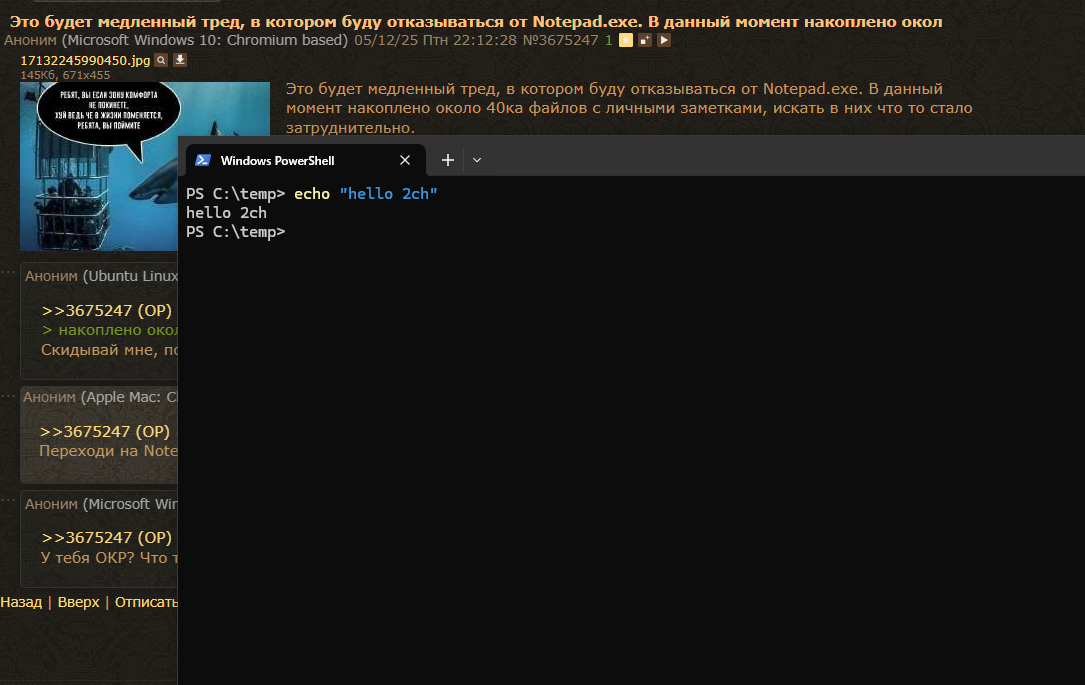Click the expand-thread icon next to the star
Screen dimensions: 1085x685
[x=645, y=40]
